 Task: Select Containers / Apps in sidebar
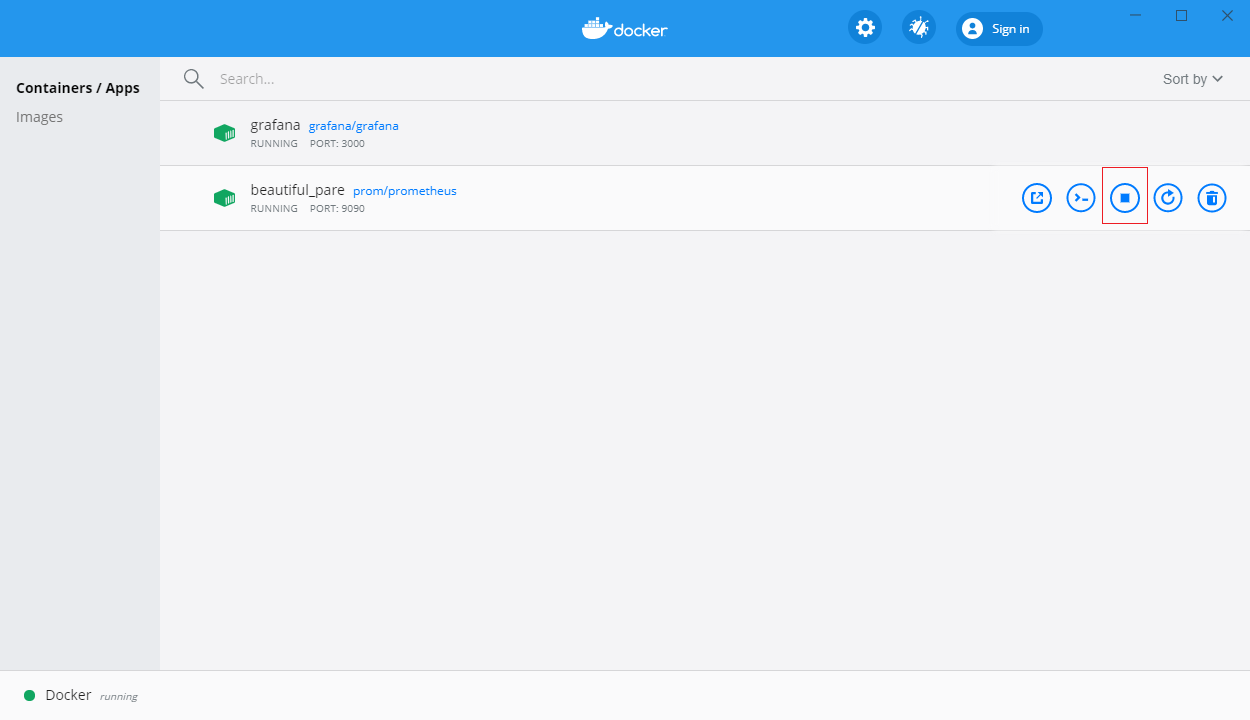[x=78, y=88]
